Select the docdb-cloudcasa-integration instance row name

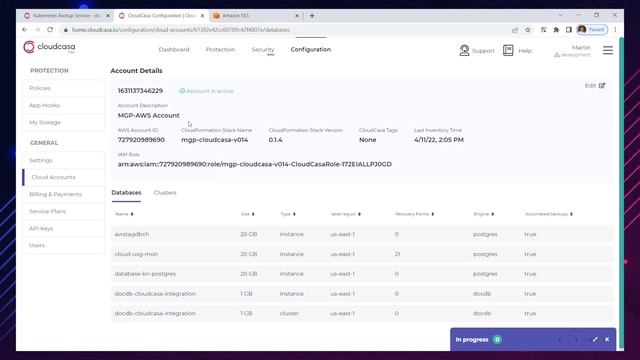pos(155,293)
